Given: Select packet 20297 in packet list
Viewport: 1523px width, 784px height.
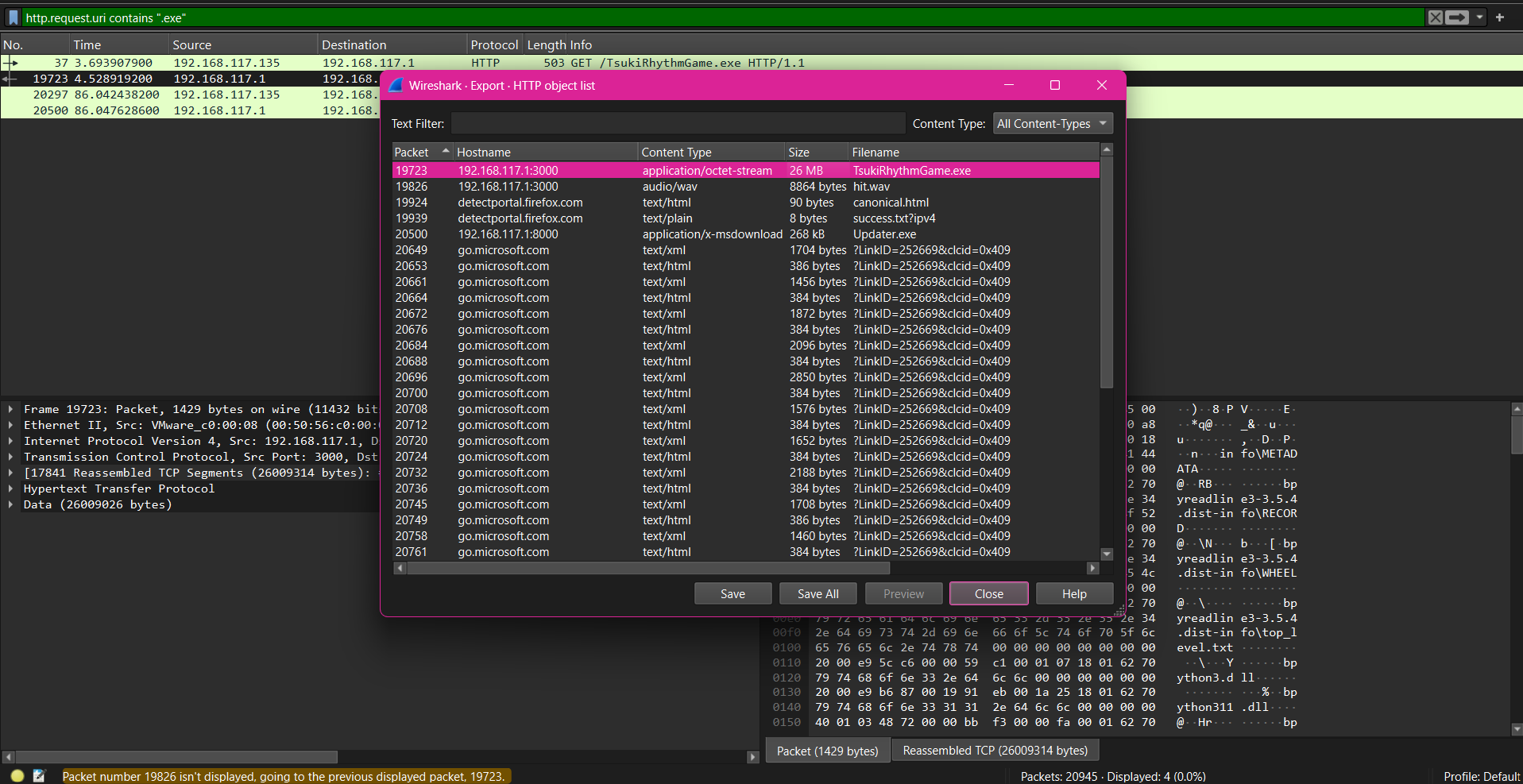Looking at the screenshot, I should pyautogui.click(x=191, y=95).
